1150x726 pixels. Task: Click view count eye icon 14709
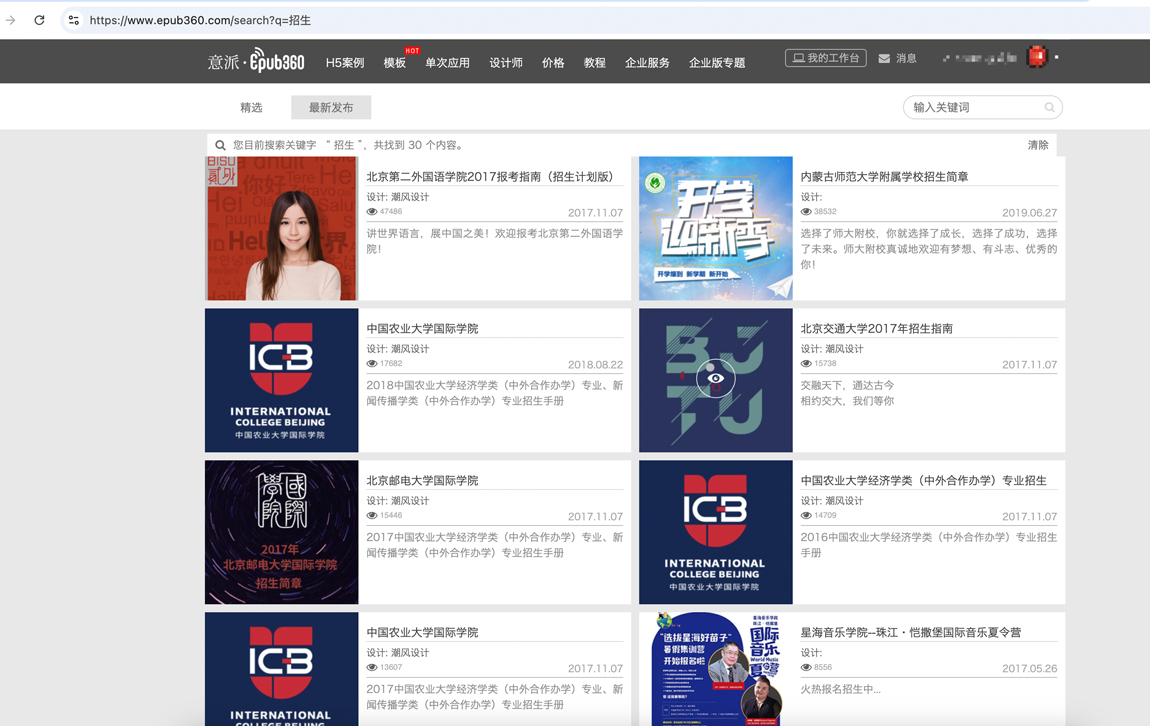click(806, 516)
